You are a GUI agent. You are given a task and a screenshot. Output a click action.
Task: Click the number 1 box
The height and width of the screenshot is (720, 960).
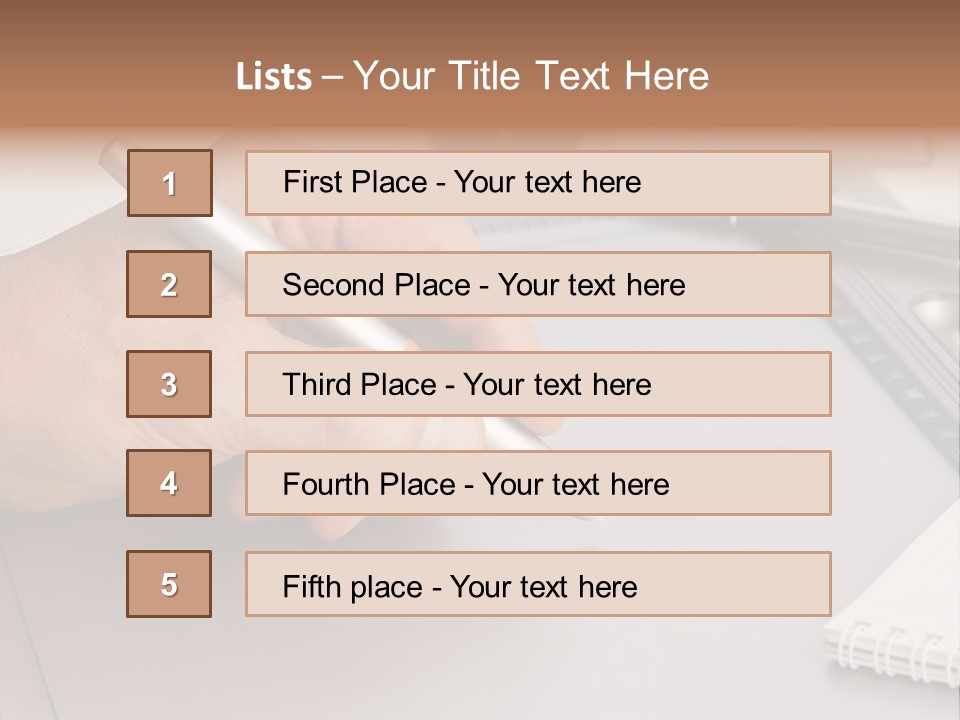(x=170, y=183)
